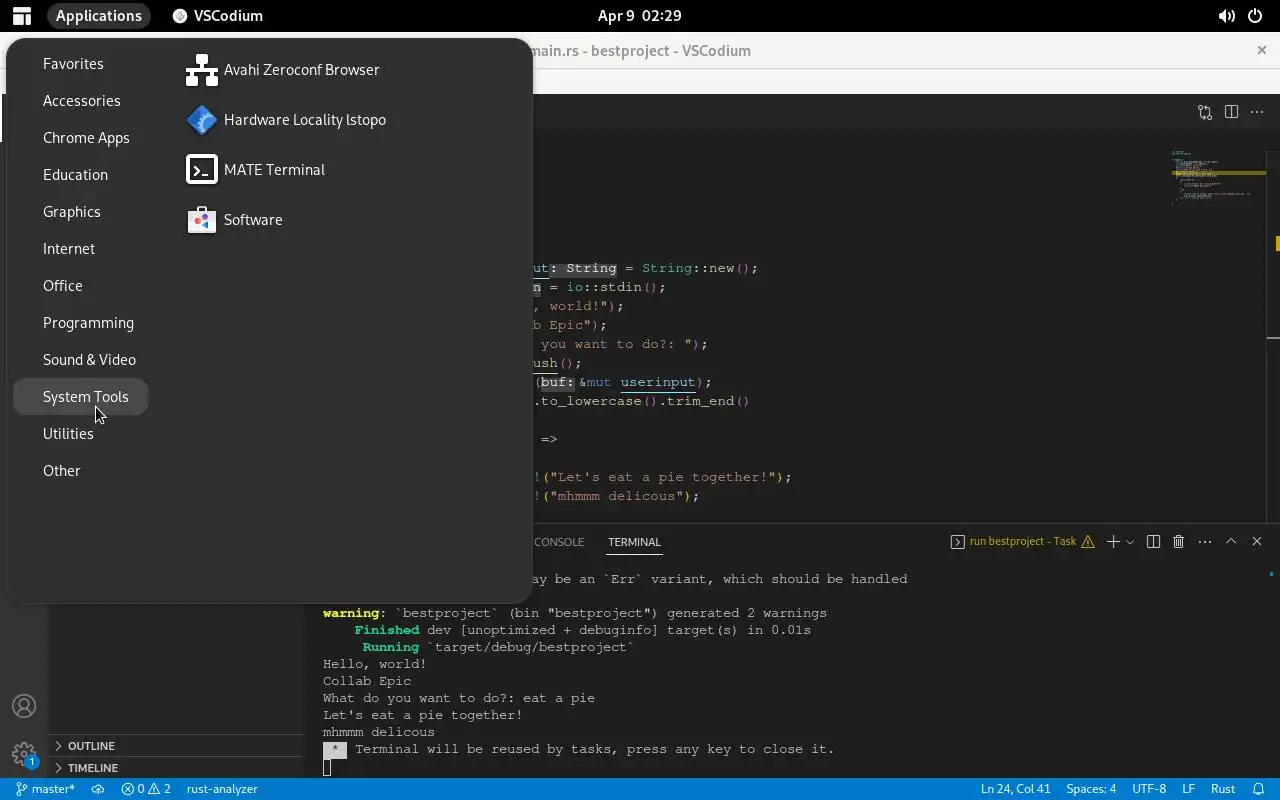Close the VSCodium window

point(1261,50)
